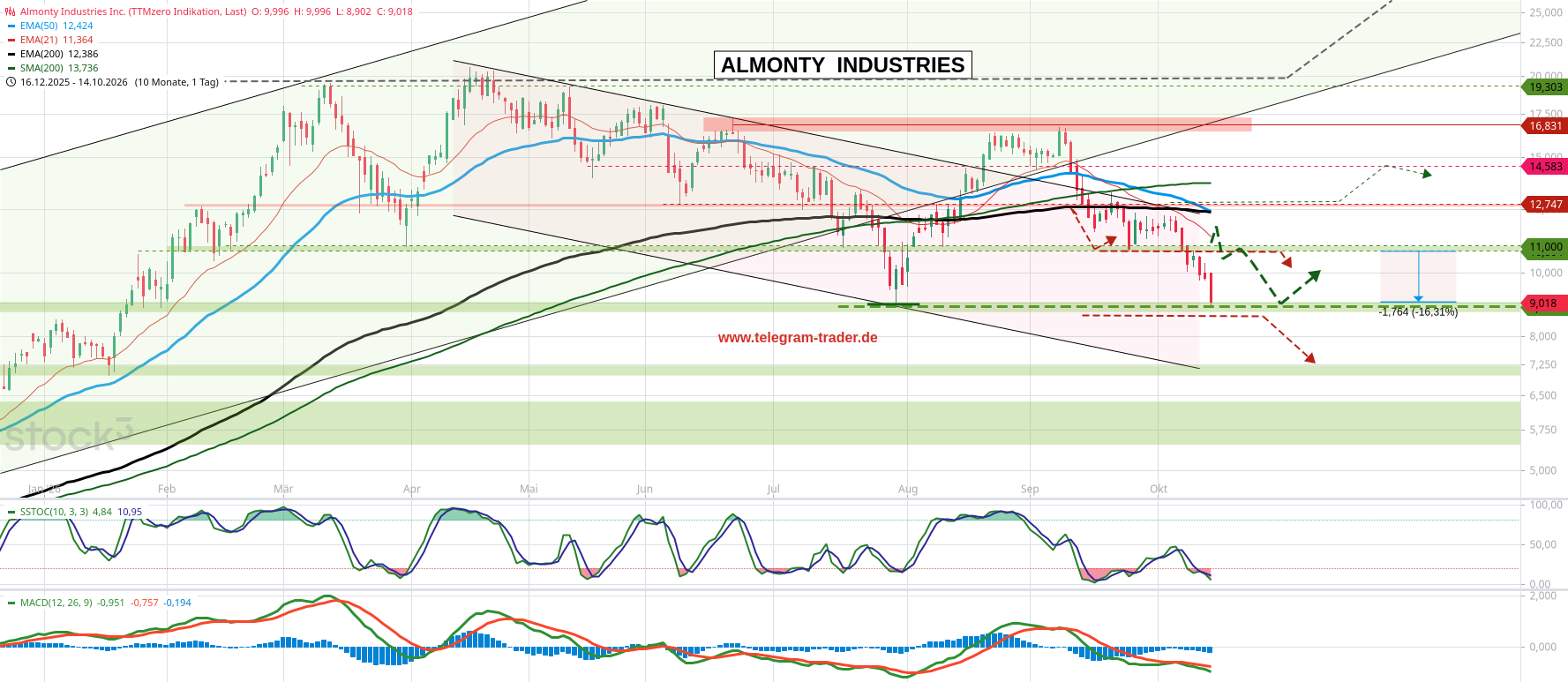Click the green 19,303 price label
Viewport: 1568px width, 682px height.
tap(1545, 86)
